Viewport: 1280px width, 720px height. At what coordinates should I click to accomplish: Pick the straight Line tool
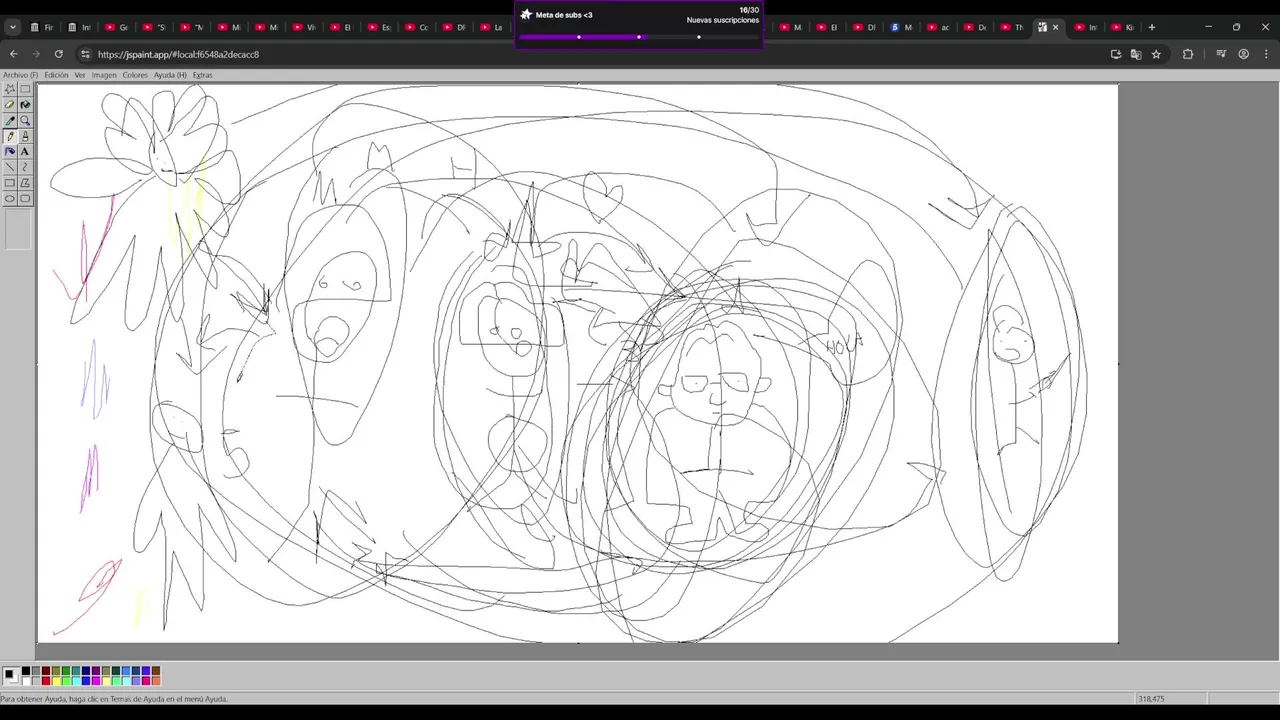click(10, 167)
